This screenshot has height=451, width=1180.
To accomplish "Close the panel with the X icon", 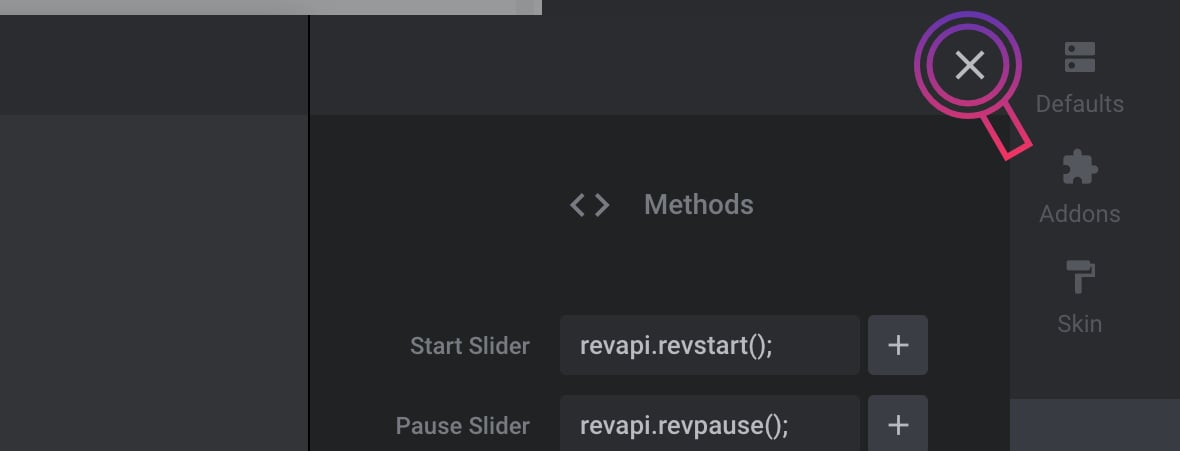I will point(969,66).
